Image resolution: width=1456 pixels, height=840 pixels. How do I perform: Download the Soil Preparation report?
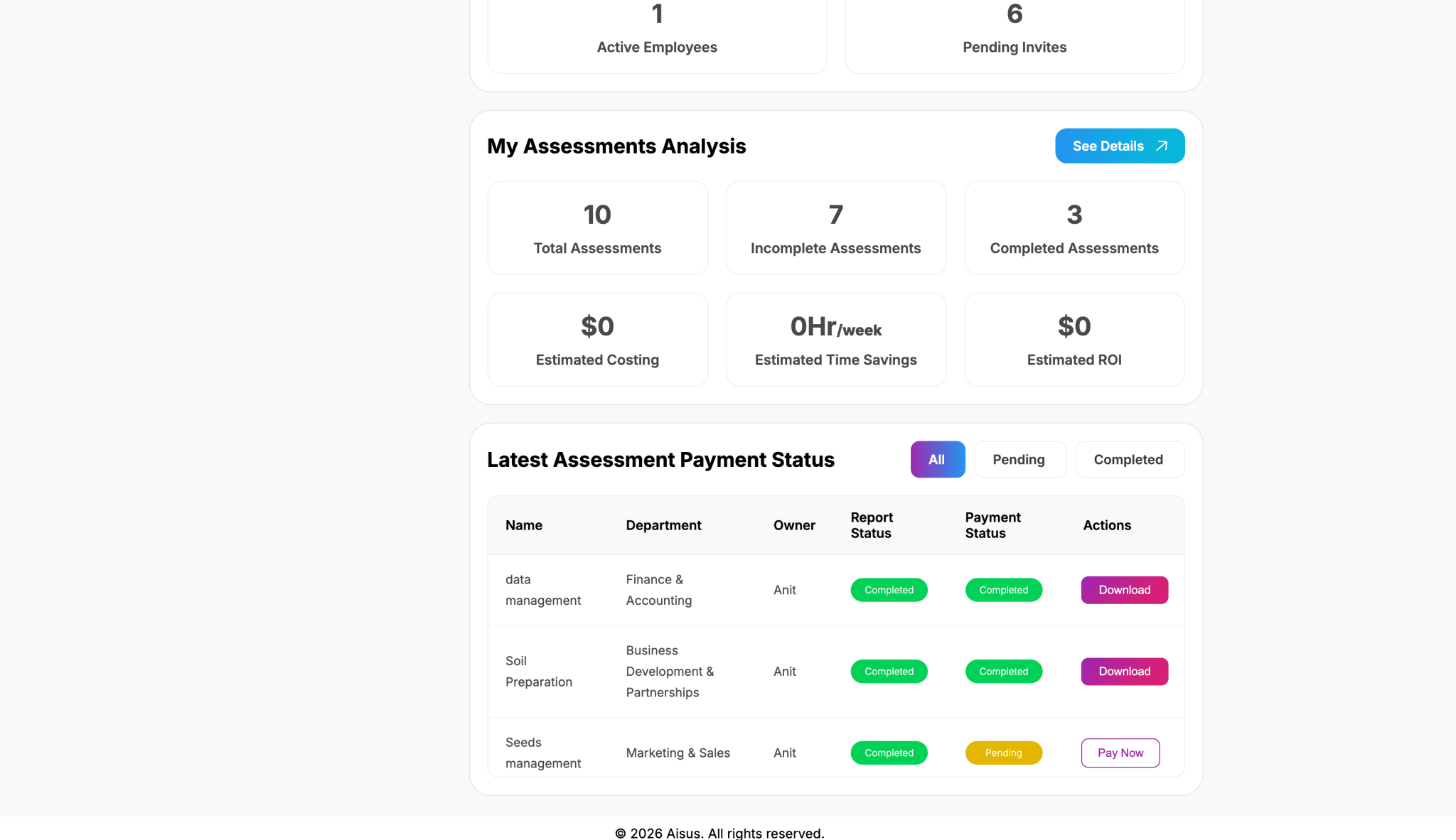coord(1124,672)
